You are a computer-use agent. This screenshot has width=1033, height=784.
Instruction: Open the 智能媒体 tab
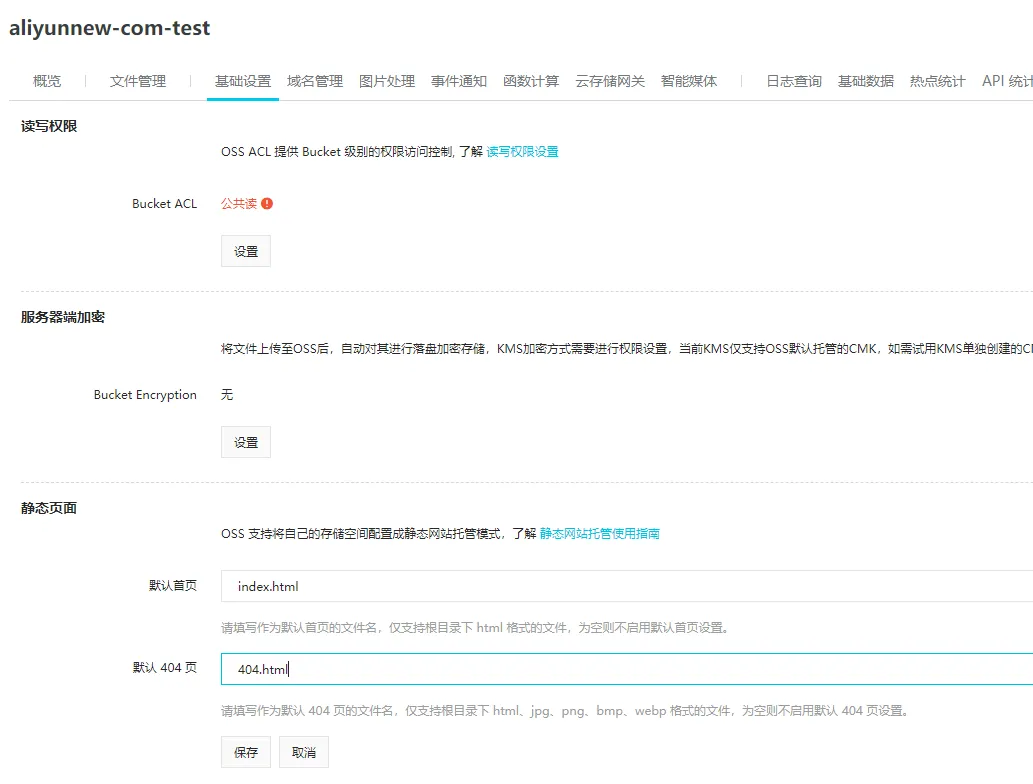click(689, 81)
